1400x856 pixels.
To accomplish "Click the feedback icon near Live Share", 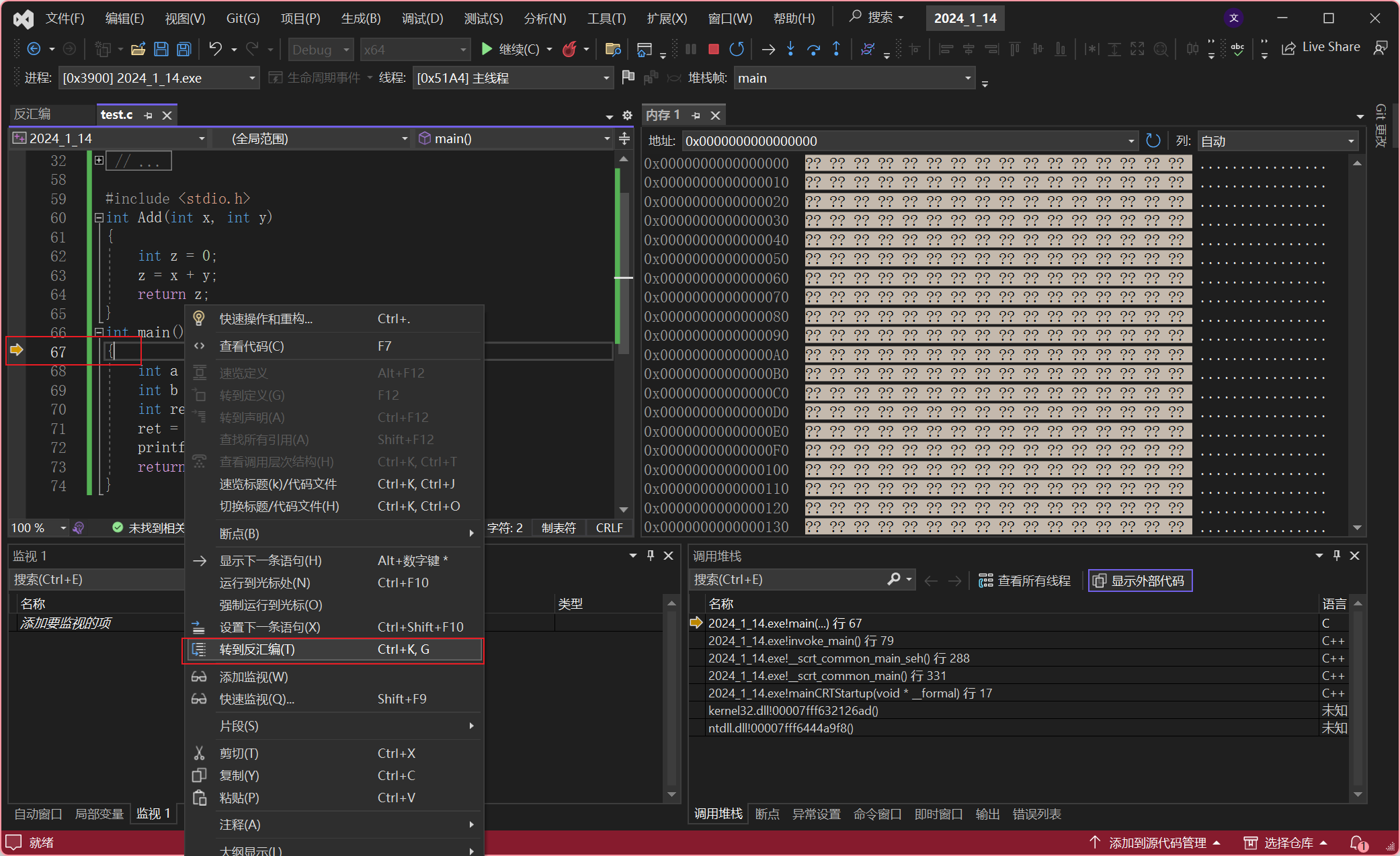I will [1380, 48].
